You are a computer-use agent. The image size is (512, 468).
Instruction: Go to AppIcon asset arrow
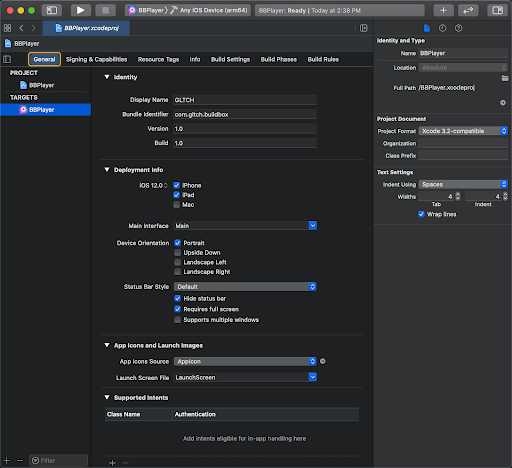[x=323, y=361]
